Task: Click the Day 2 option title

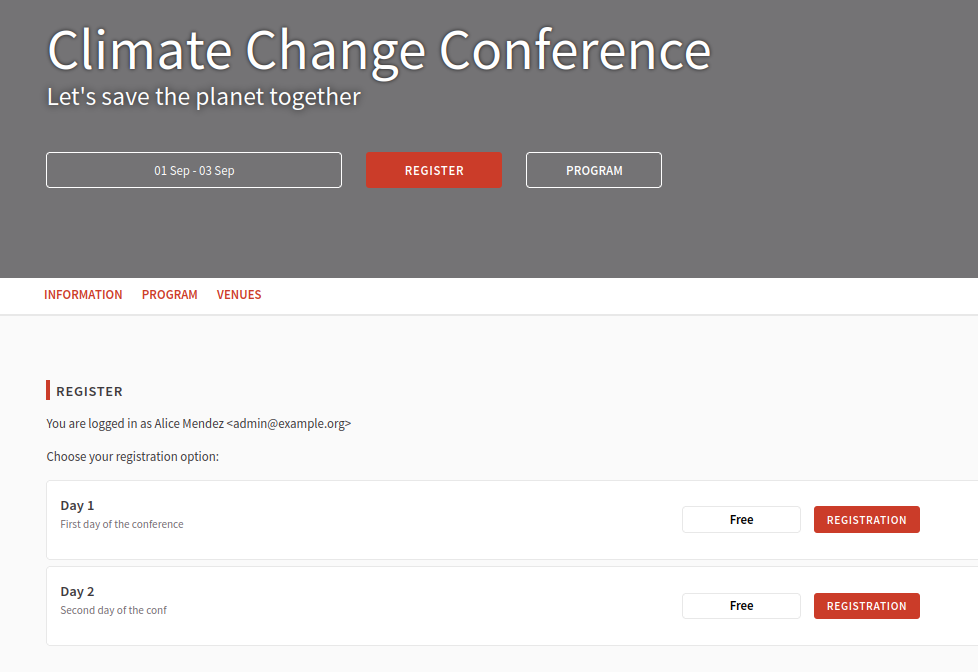Action: pos(77,592)
